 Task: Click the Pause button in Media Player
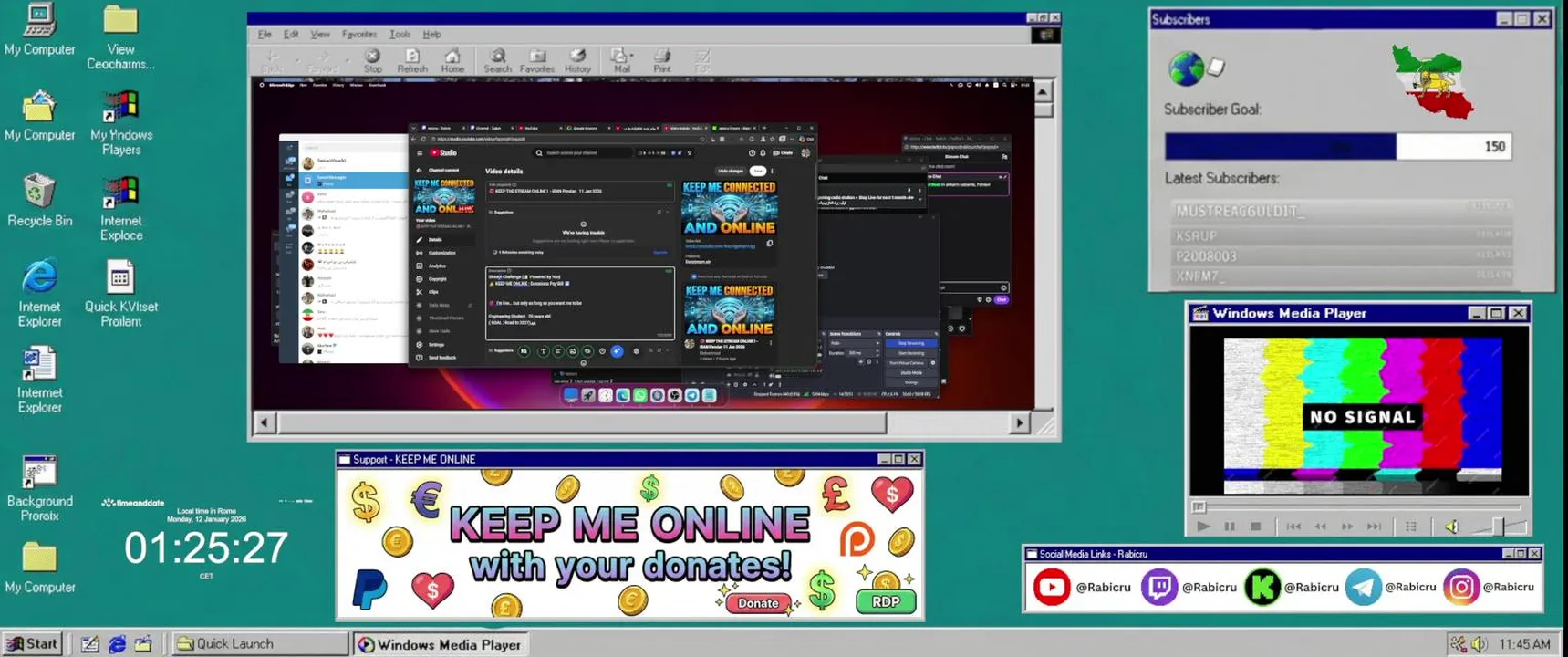(x=1229, y=527)
